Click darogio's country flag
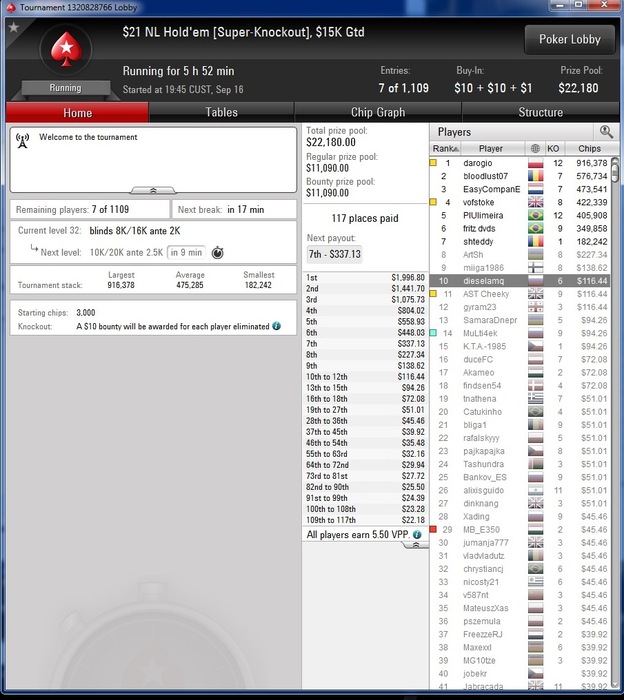 535,163
